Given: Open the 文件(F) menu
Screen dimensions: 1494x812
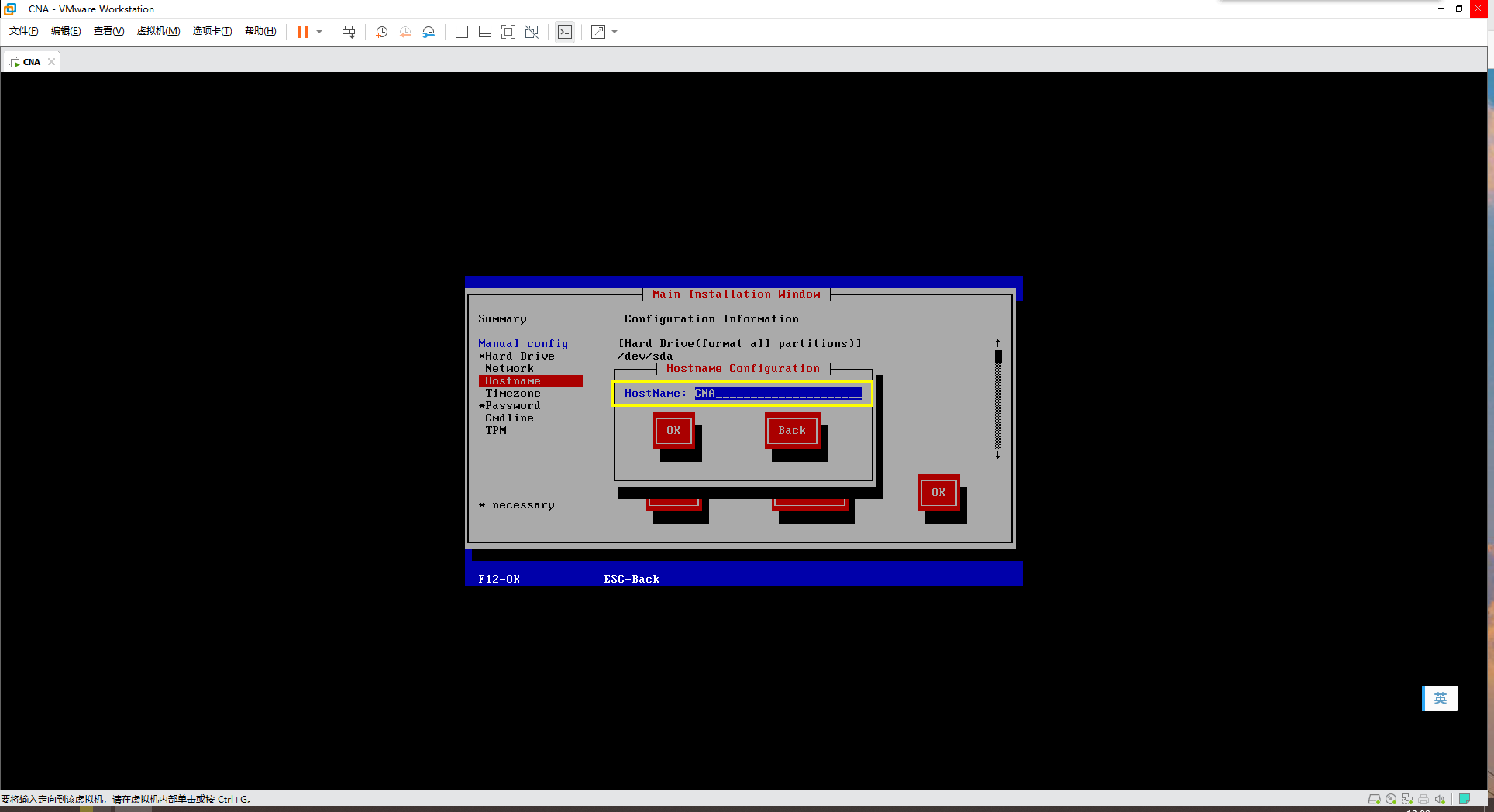Looking at the screenshot, I should click(24, 31).
